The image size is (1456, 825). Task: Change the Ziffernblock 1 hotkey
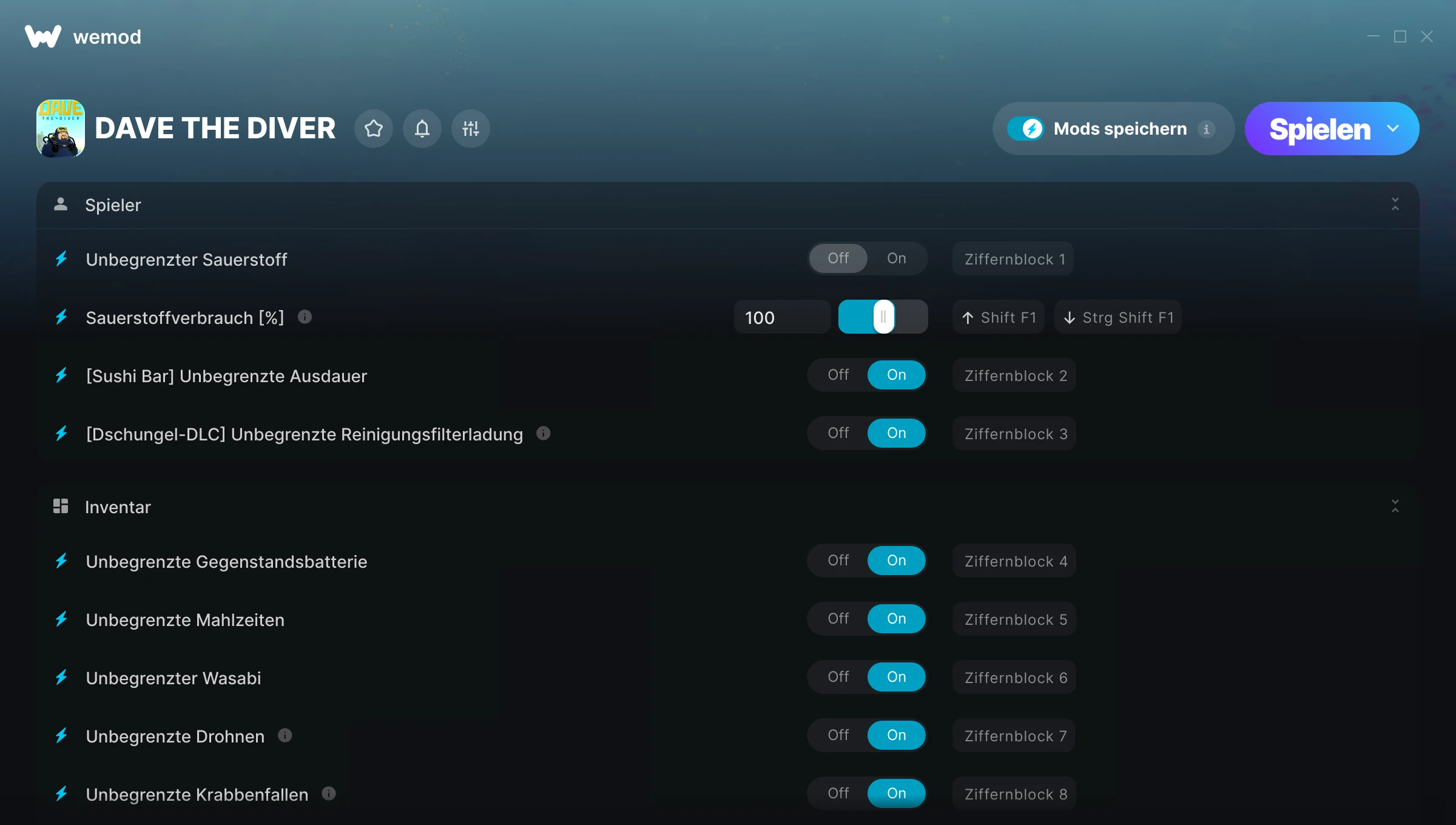1013,259
